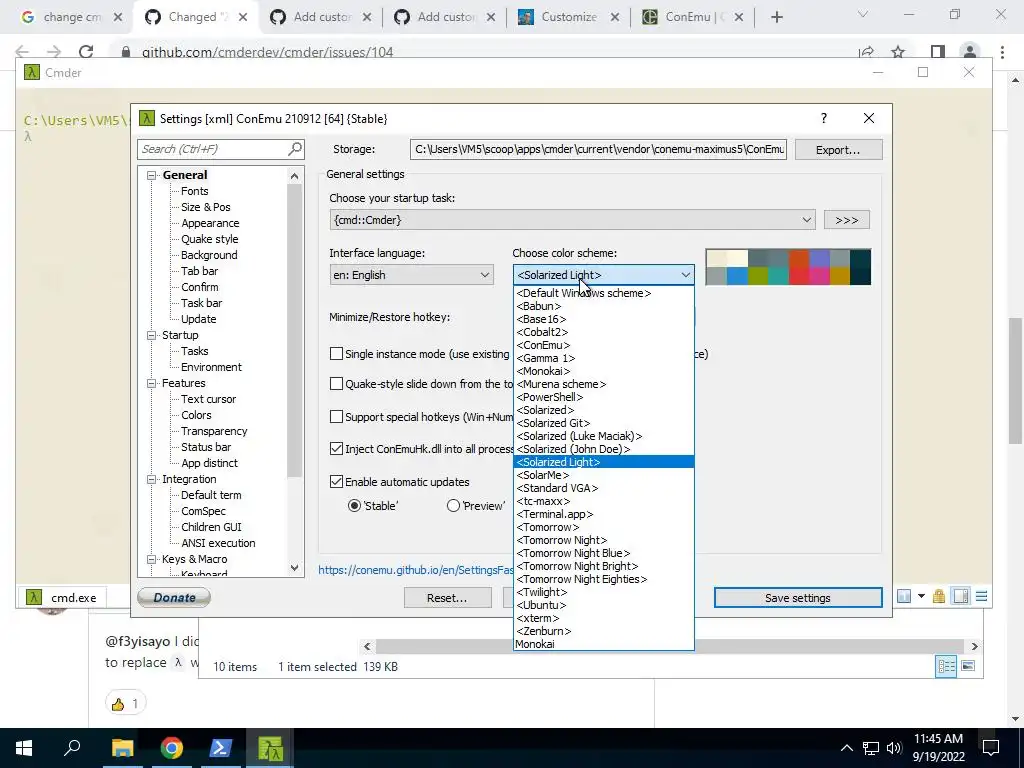Switch Explorer to large icons view
This screenshot has width=1024, height=768.
pyautogui.click(x=968, y=666)
